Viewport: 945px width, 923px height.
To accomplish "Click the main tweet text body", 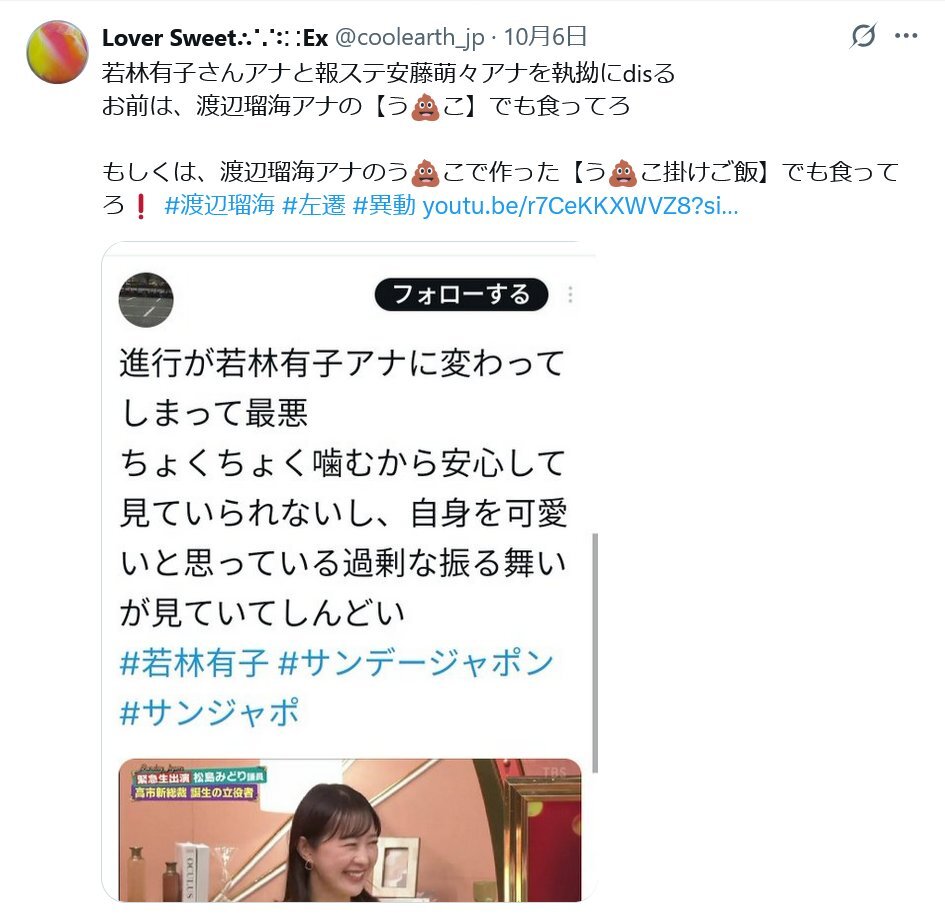I will point(500,139).
